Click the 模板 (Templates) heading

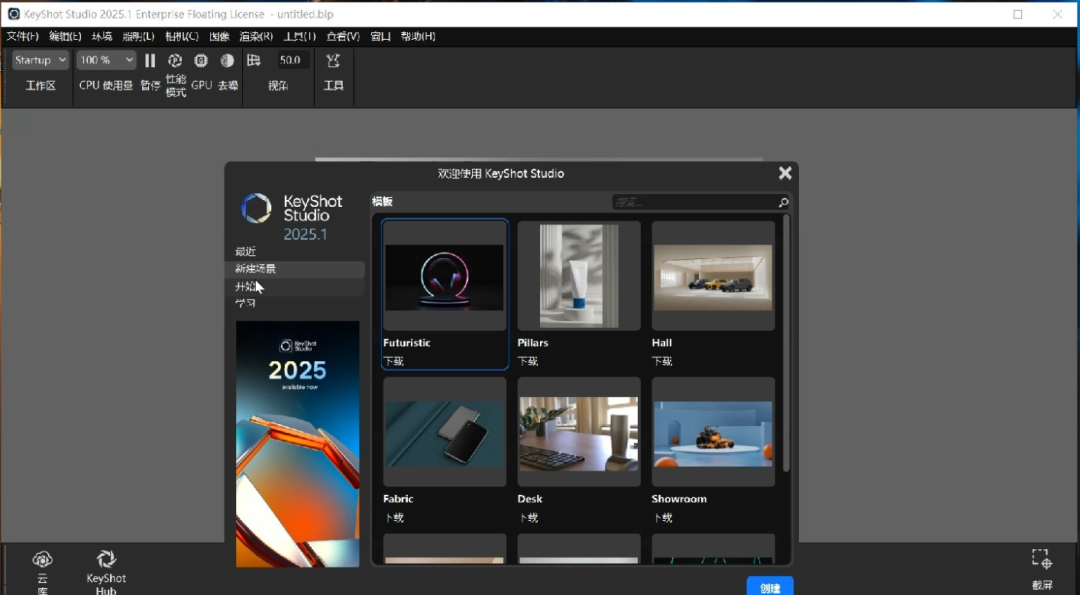tap(382, 202)
